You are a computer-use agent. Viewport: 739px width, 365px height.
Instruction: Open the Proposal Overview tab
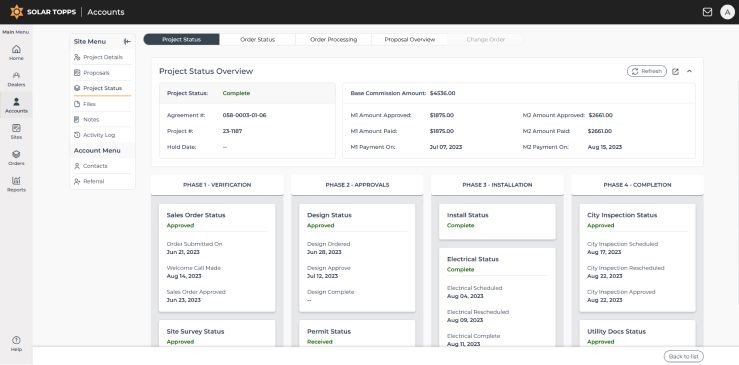[x=410, y=40]
